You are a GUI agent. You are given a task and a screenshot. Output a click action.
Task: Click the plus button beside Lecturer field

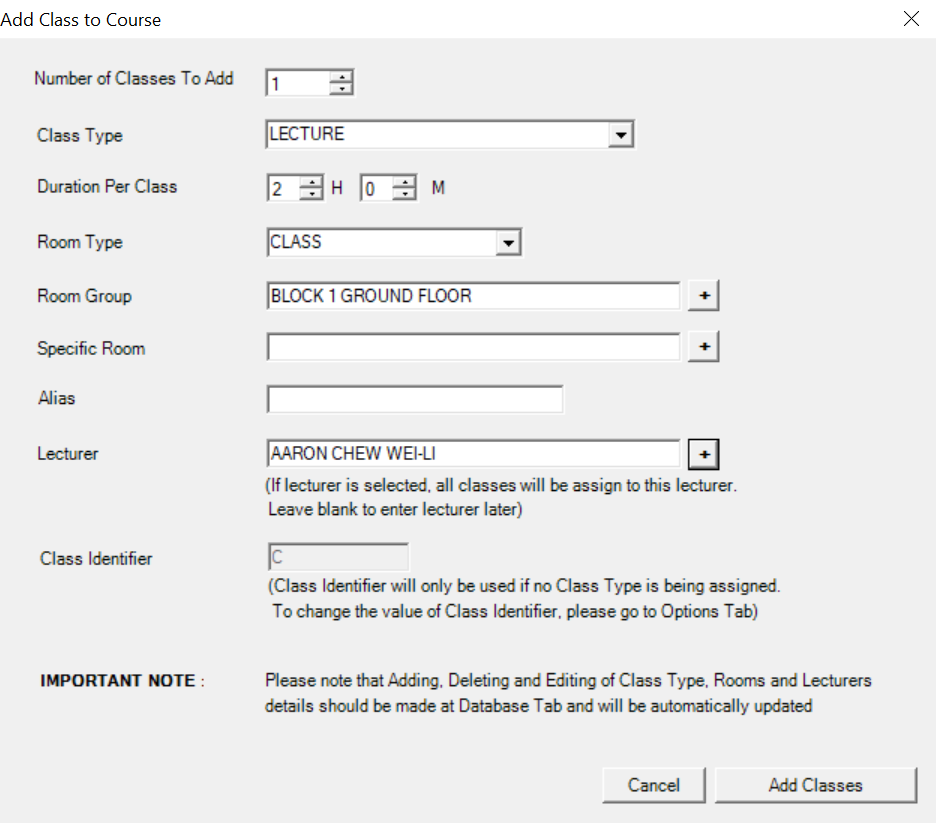(x=704, y=454)
